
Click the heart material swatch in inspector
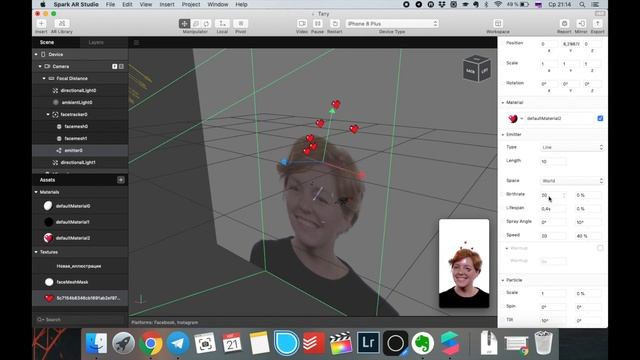click(513, 118)
